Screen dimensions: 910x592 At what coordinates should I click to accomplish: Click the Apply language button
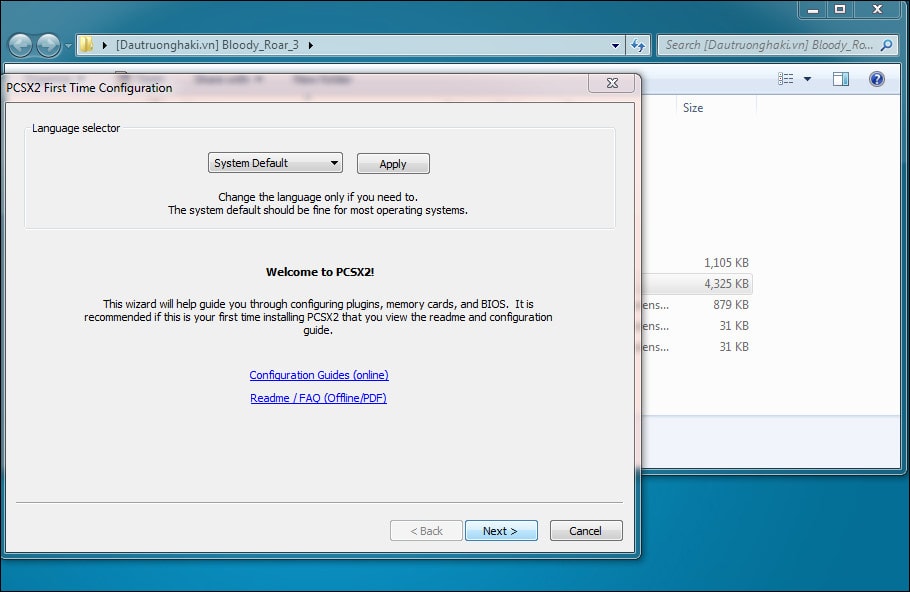pos(393,164)
